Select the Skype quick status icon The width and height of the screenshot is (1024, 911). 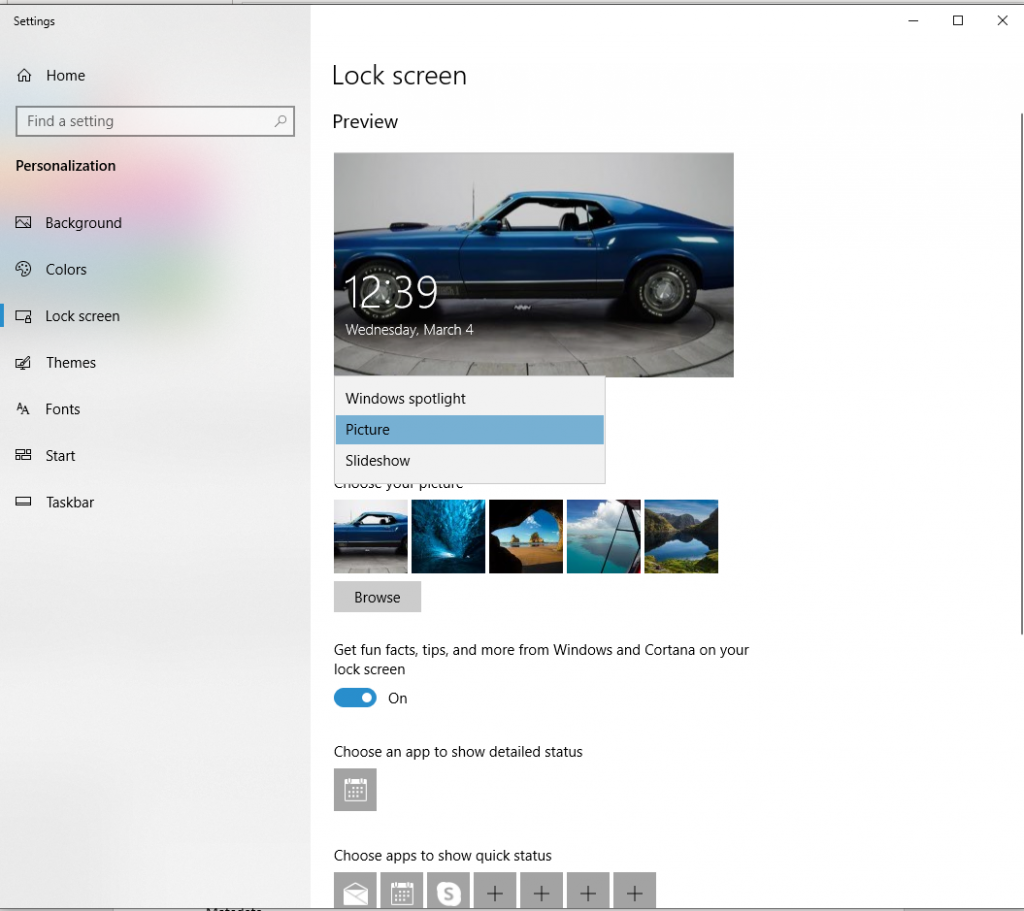(448, 890)
